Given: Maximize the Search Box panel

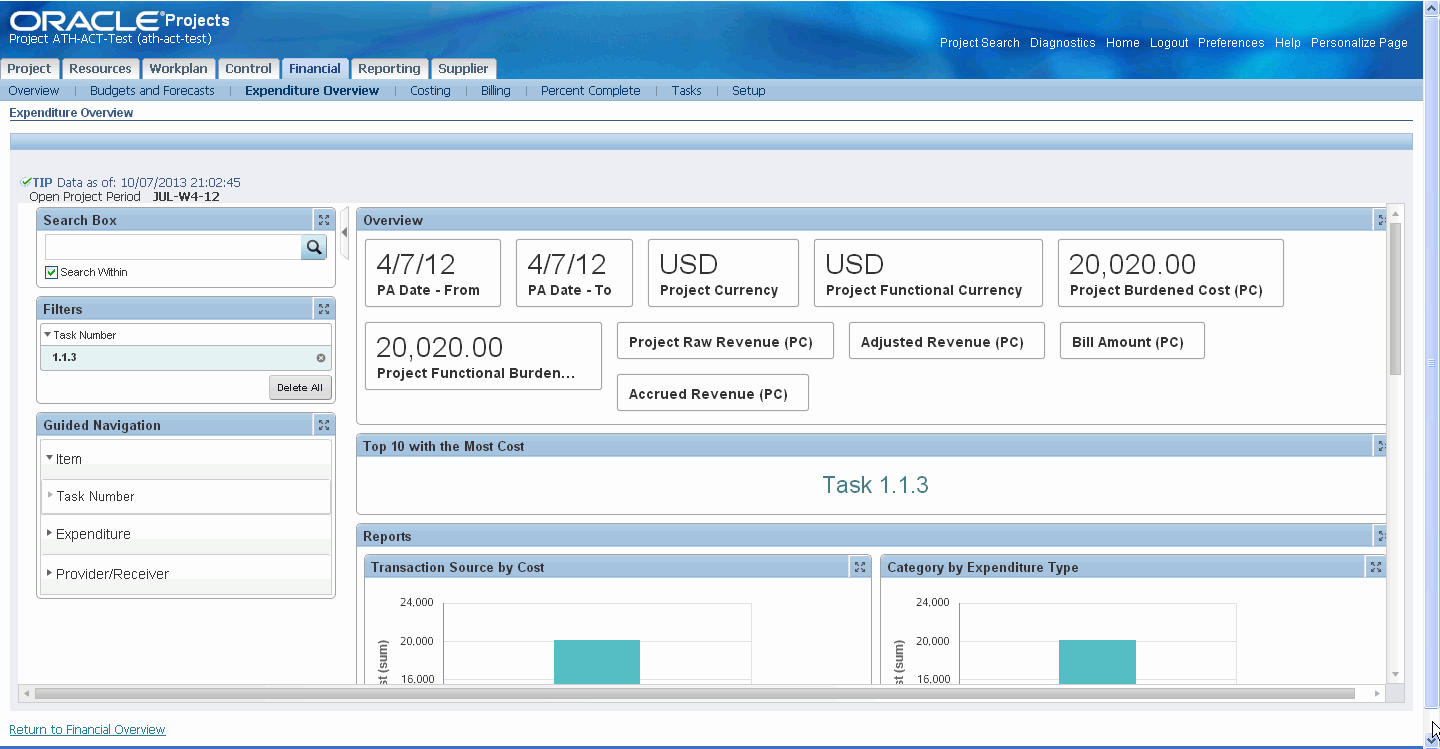Looking at the screenshot, I should click(x=323, y=220).
